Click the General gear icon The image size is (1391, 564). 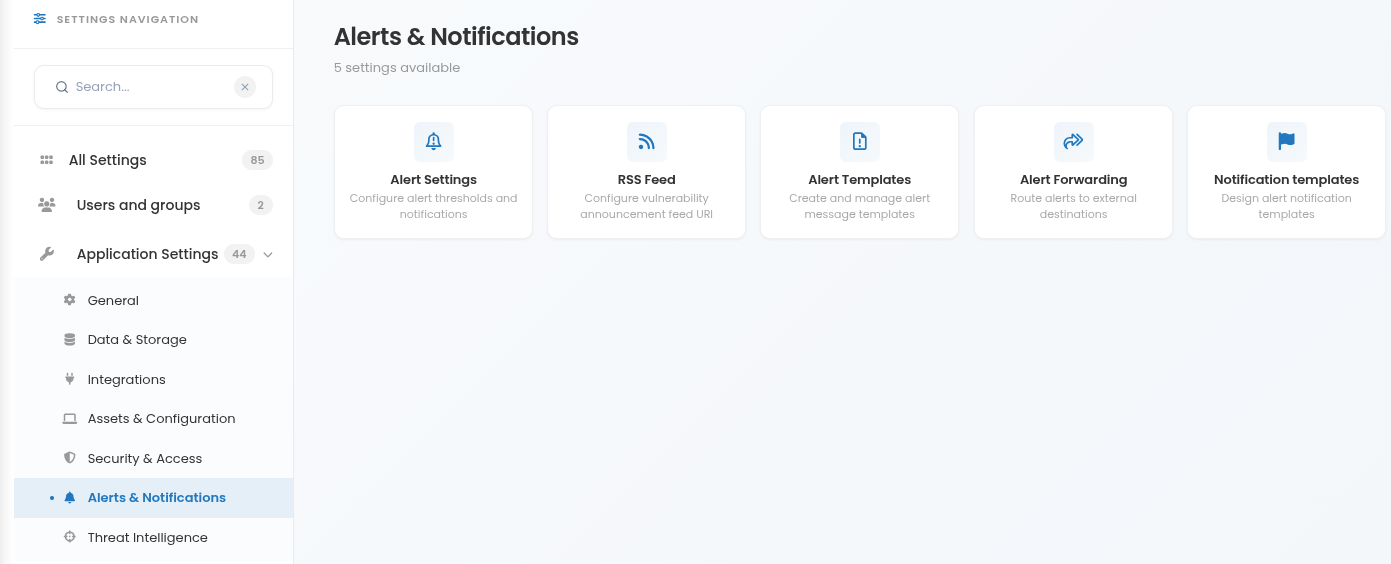click(69, 300)
